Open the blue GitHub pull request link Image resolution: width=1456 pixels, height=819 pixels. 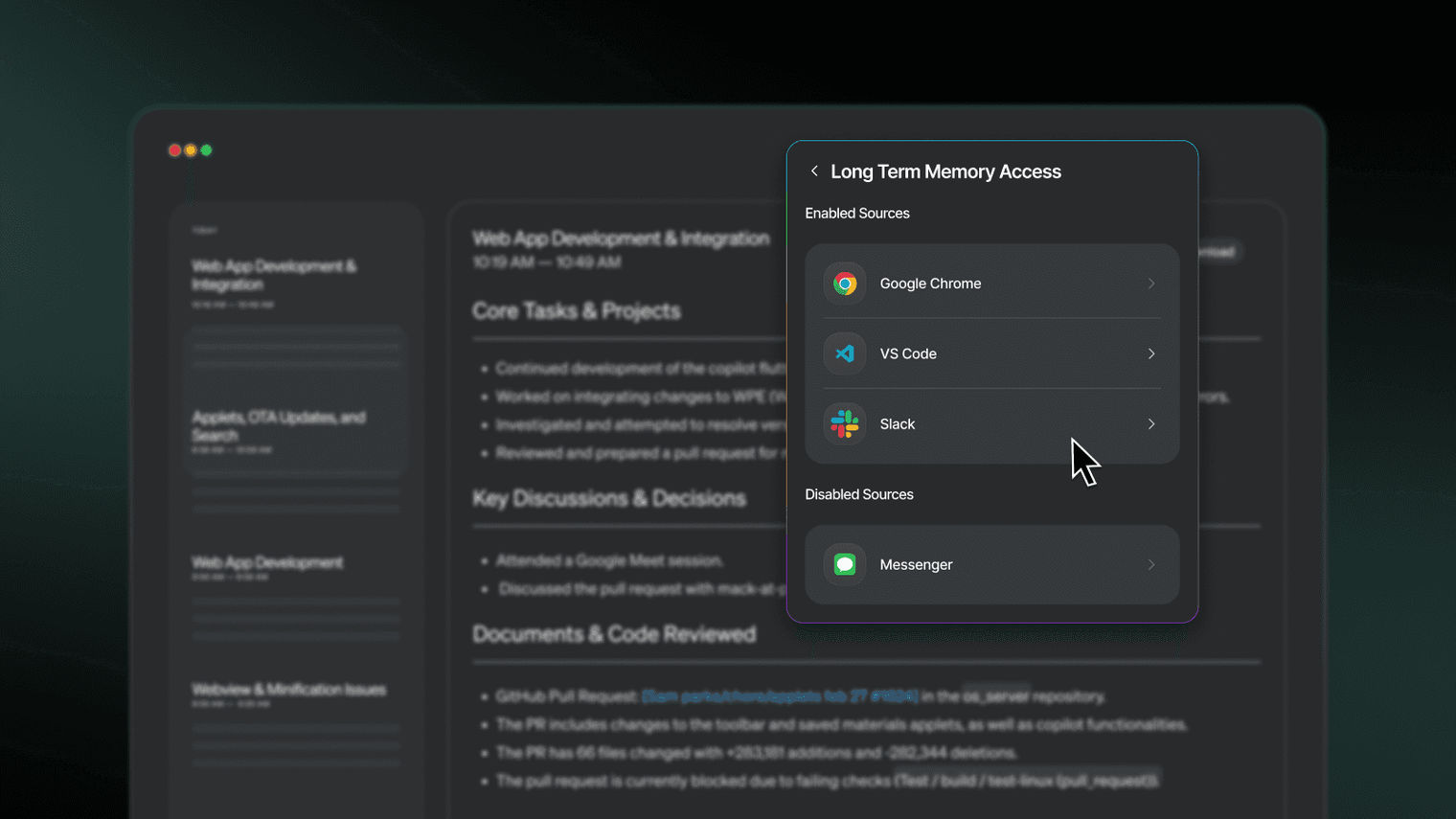click(x=780, y=696)
